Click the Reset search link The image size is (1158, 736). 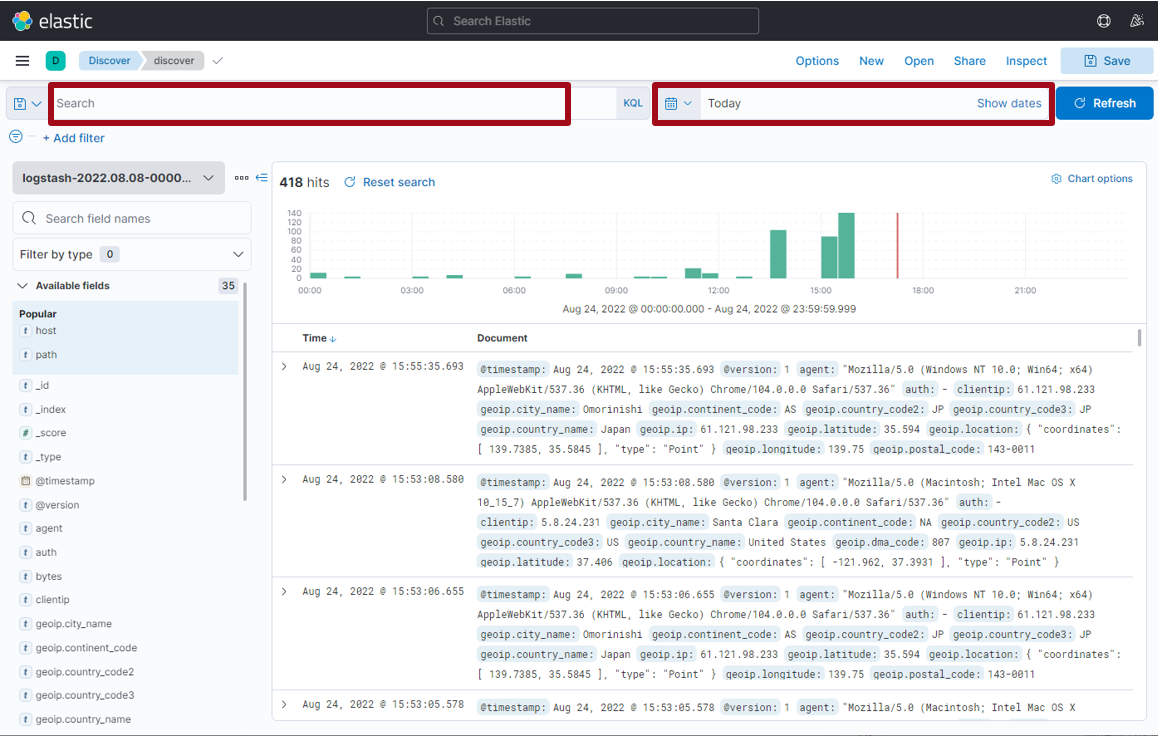(x=390, y=182)
